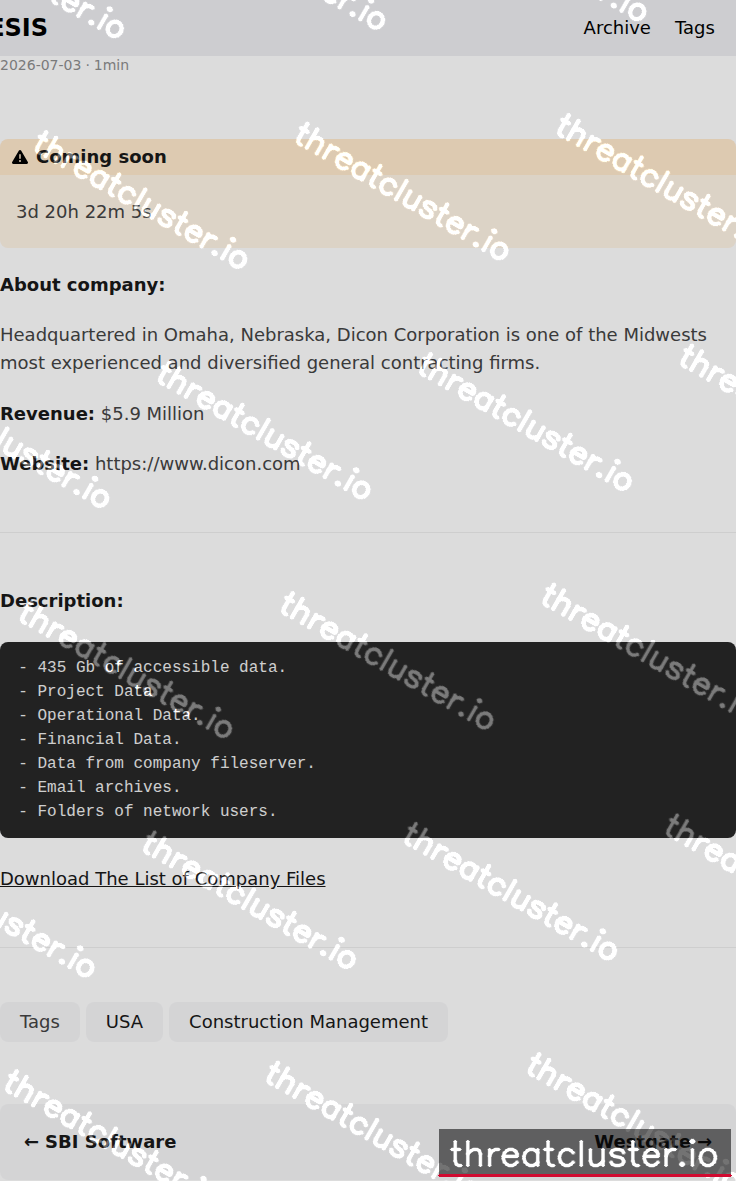The width and height of the screenshot is (736, 1181).
Task: Open the Tags page in header
Action: pyautogui.click(x=694, y=28)
